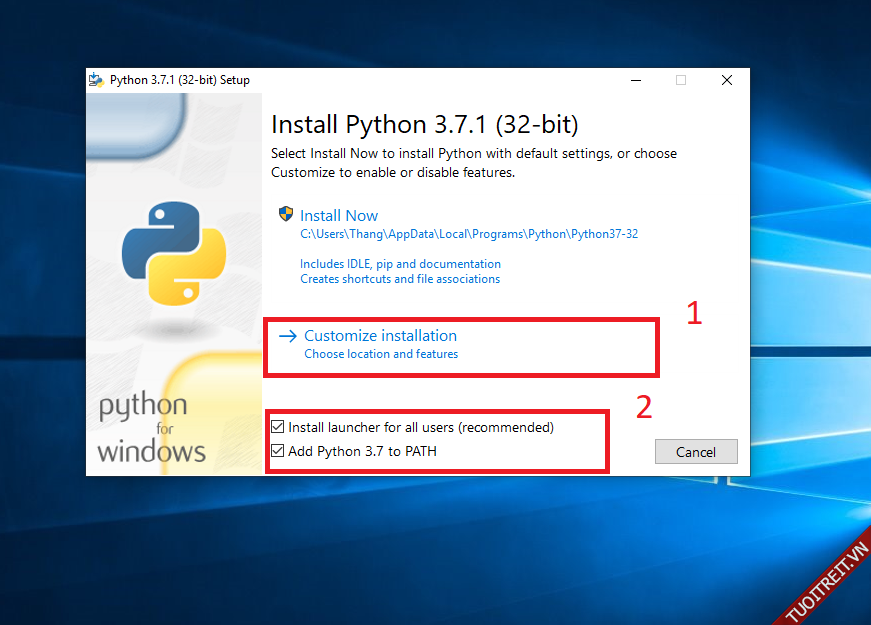Click "Includes IDLE, pip and documentation" text
Screen dimensions: 871x625
click(x=400, y=264)
